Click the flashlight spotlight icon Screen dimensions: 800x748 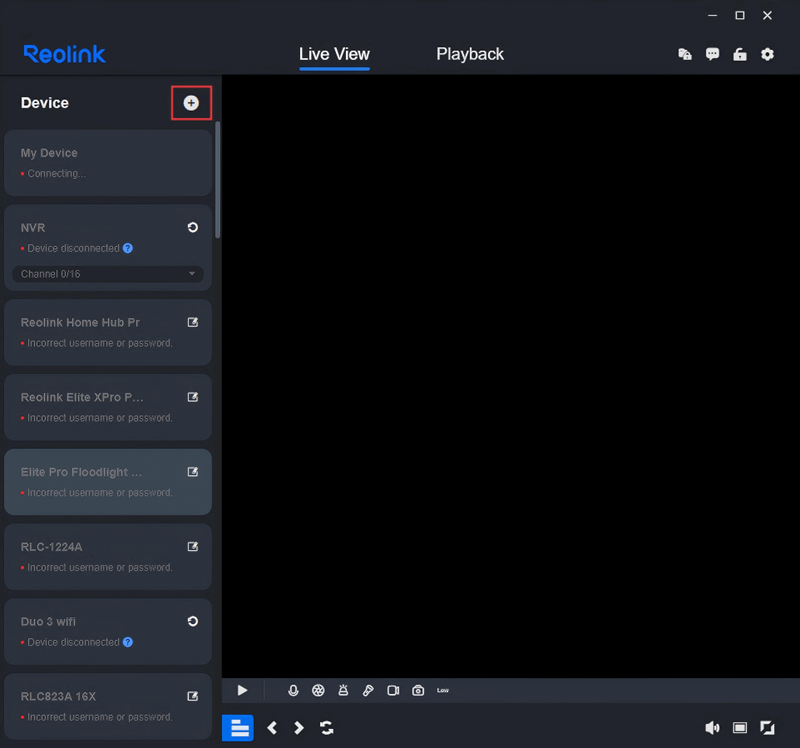tap(368, 690)
